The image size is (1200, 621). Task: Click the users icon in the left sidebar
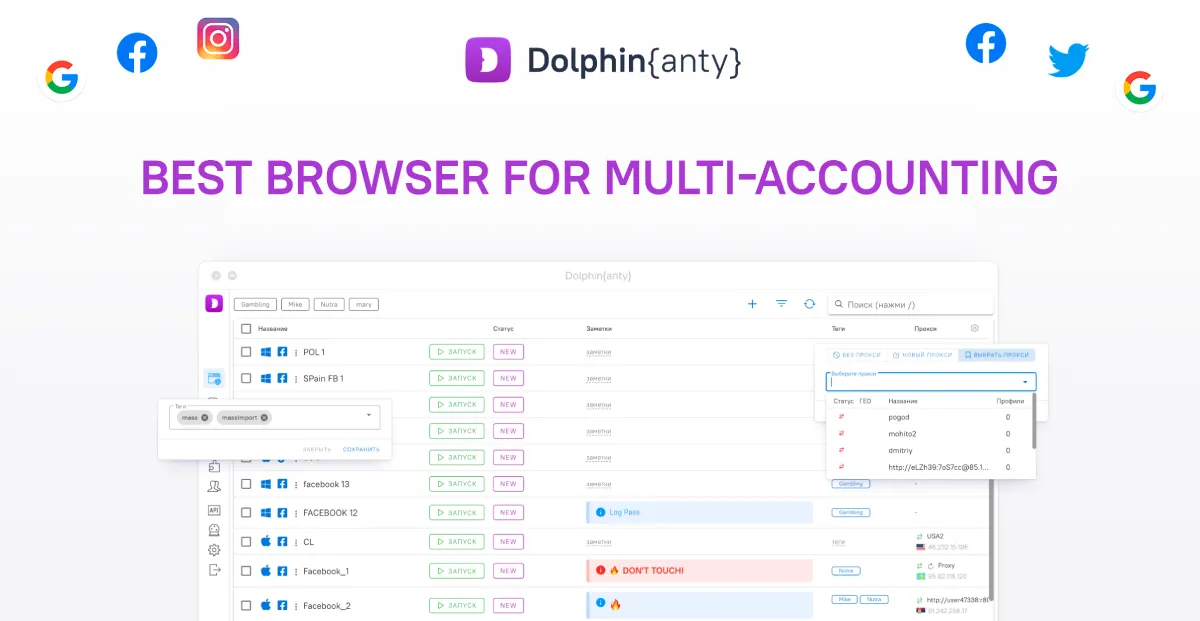tap(215, 486)
